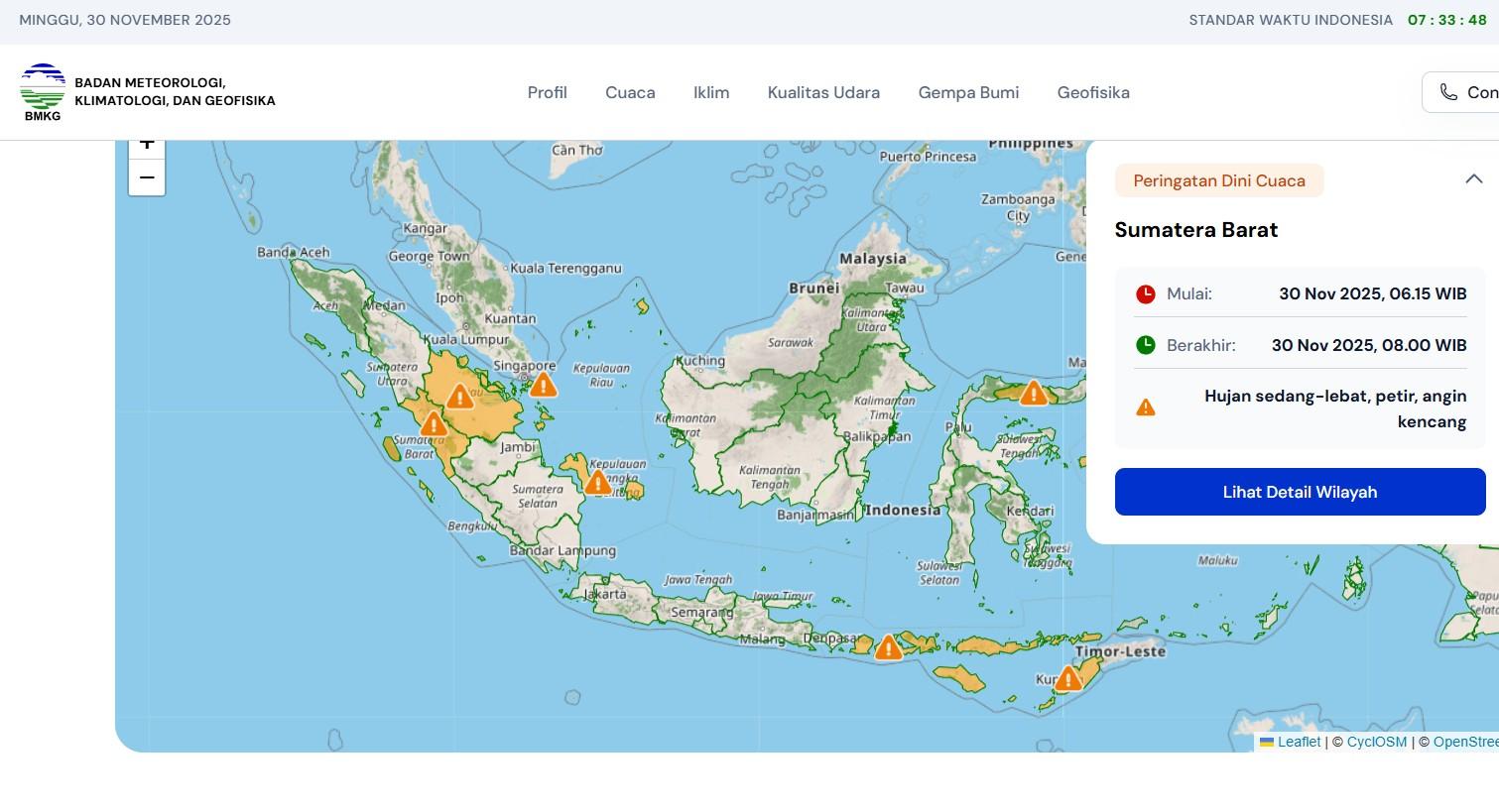The height and width of the screenshot is (812, 1499).
Task: Select the warning marker over Bali
Action: (x=887, y=646)
